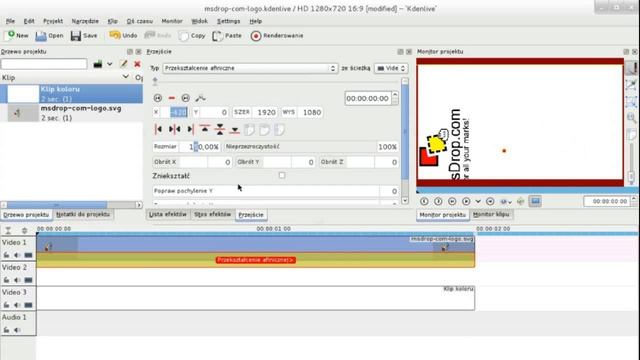This screenshot has height=360, width=640.
Task: Click the add clip icon in project tree
Action: point(98,64)
